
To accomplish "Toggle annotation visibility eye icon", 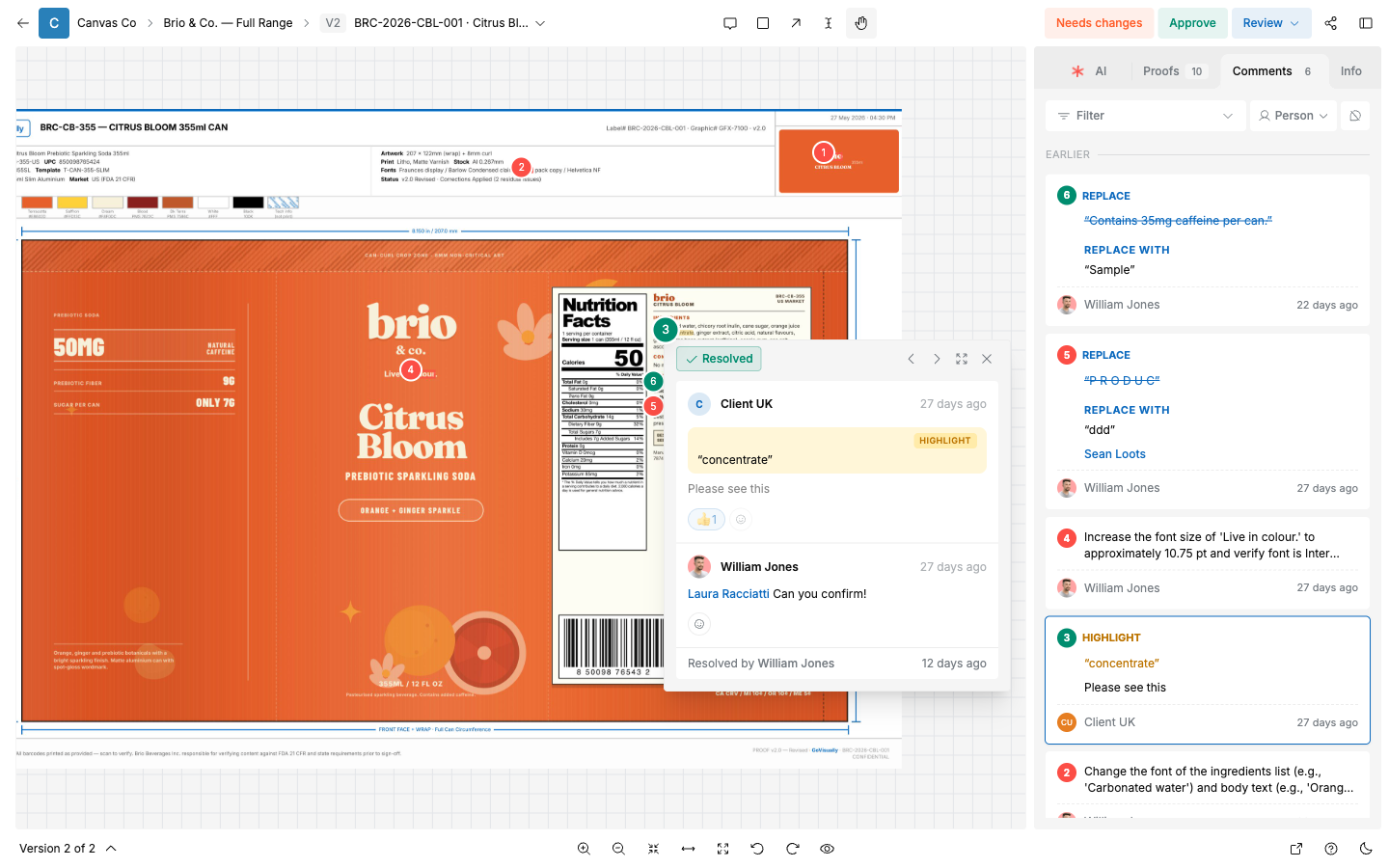I will 827,849.
